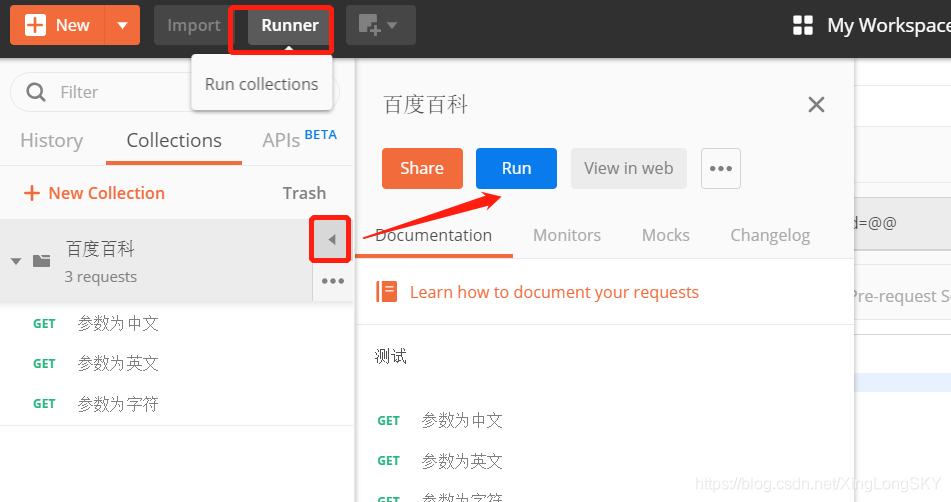Open the collection three-dots menu in sidebar
Viewport: 951px width, 502px height.
click(x=333, y=281)
